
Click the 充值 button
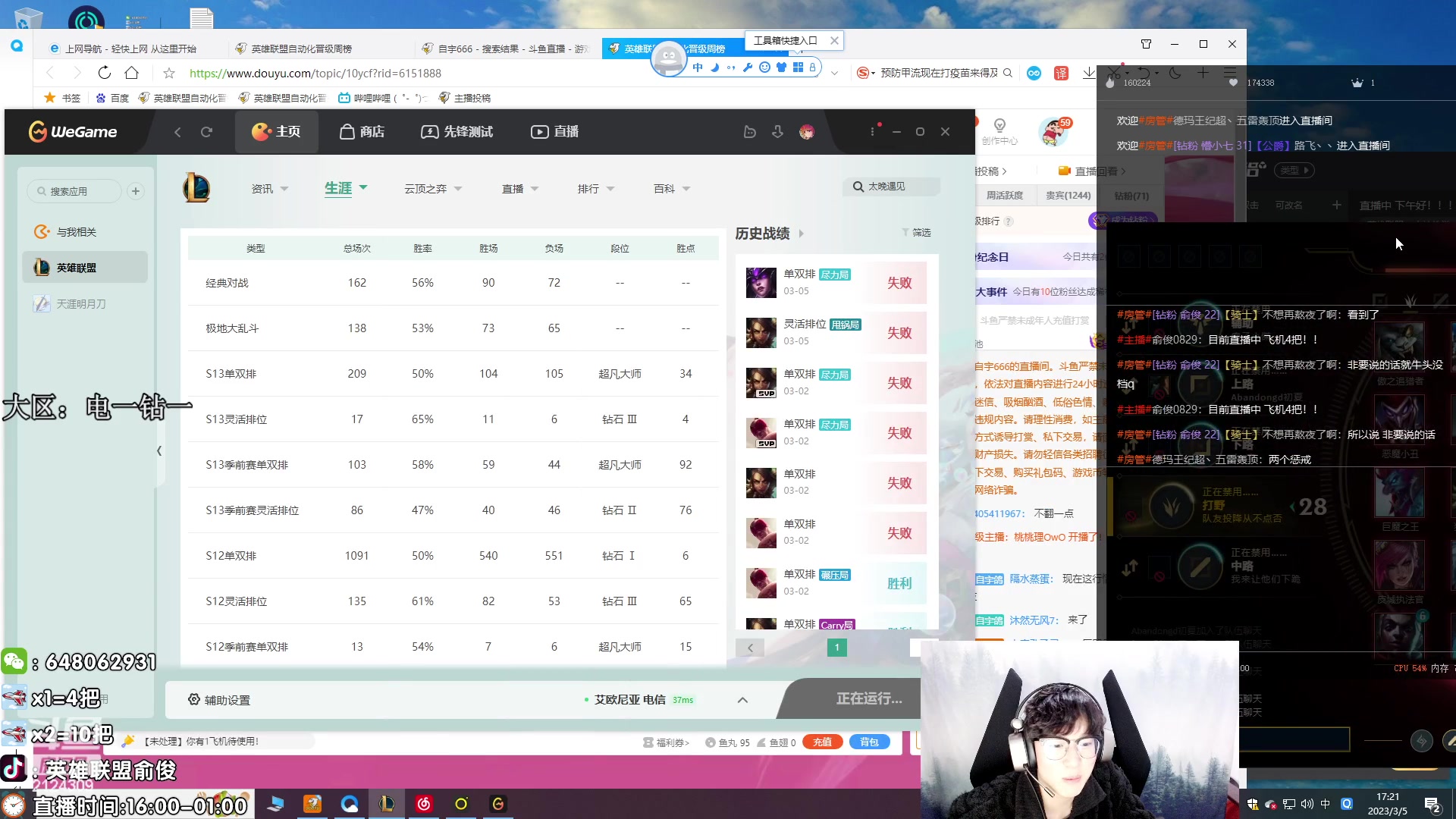click(x=822, y=742)
